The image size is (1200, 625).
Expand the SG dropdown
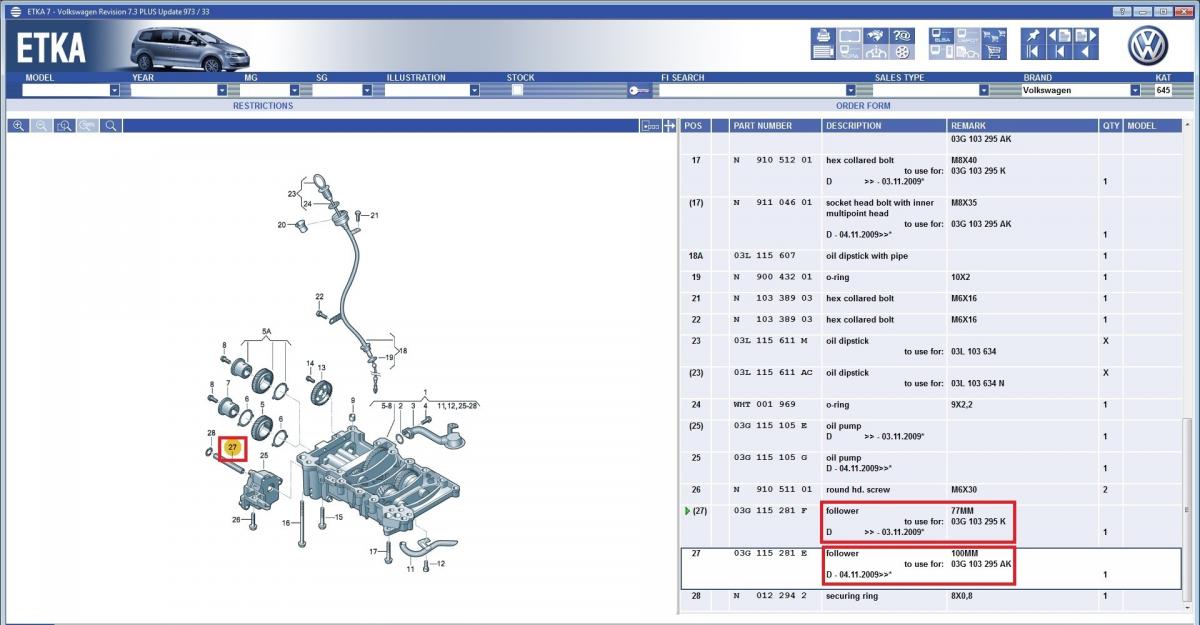(367, 90)
